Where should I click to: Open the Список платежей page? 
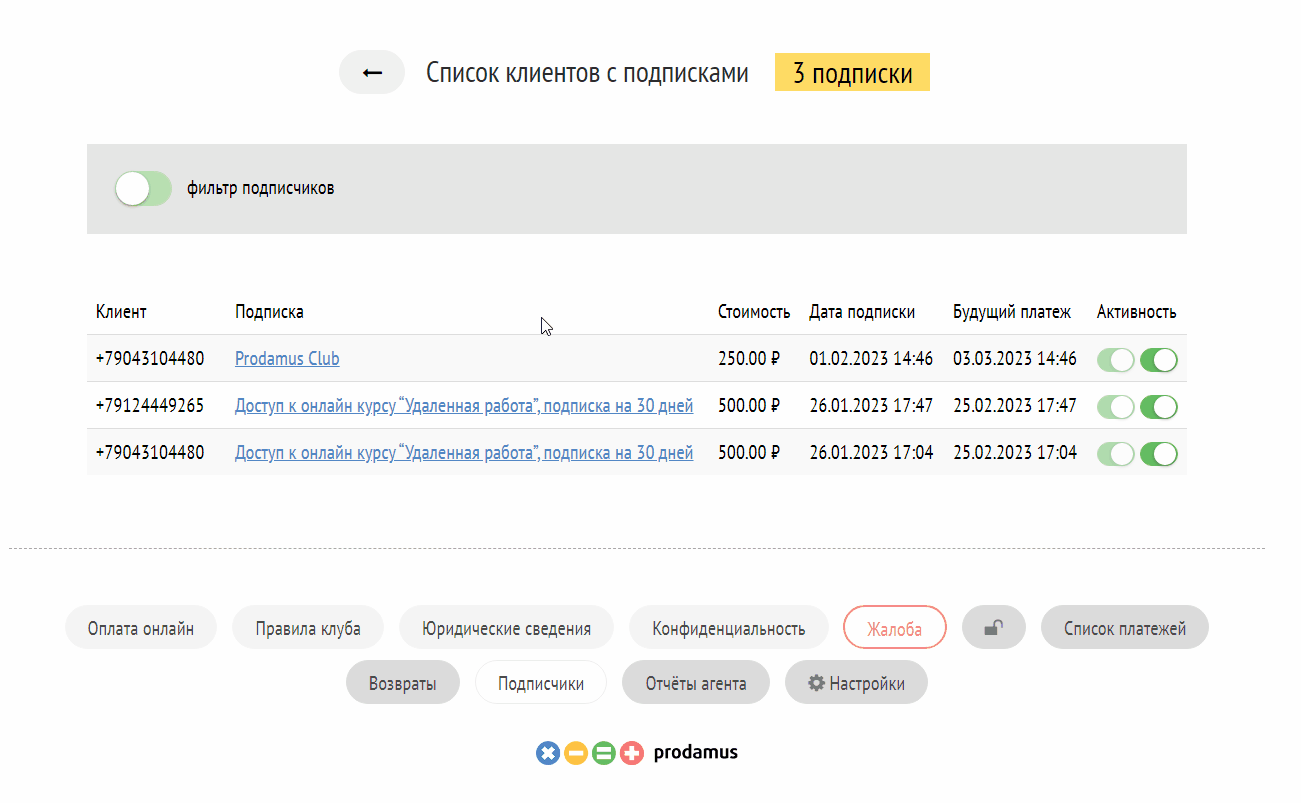click(1124, 628)
